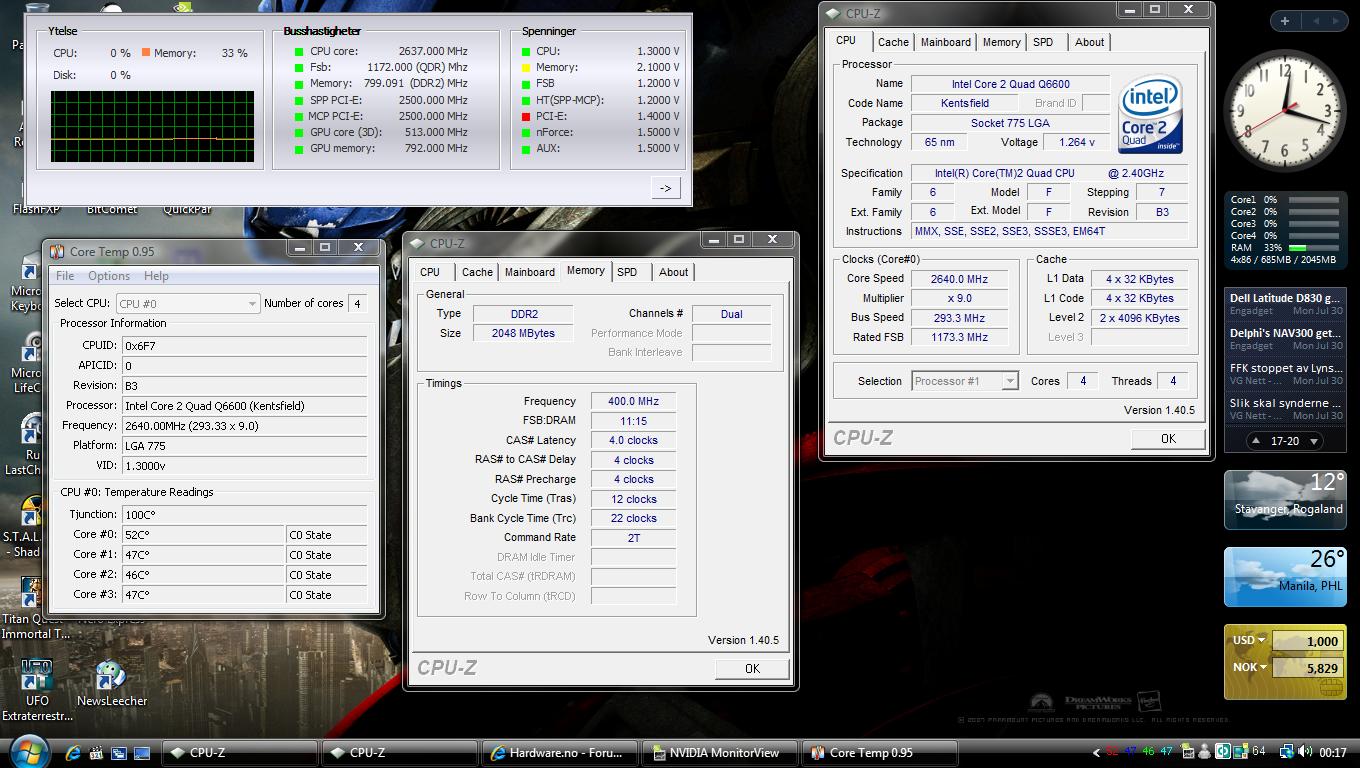Open the UFO Extraterrestrials desktop shortcut
Viewport: 1360px width, 768px height.
point(37,690)
